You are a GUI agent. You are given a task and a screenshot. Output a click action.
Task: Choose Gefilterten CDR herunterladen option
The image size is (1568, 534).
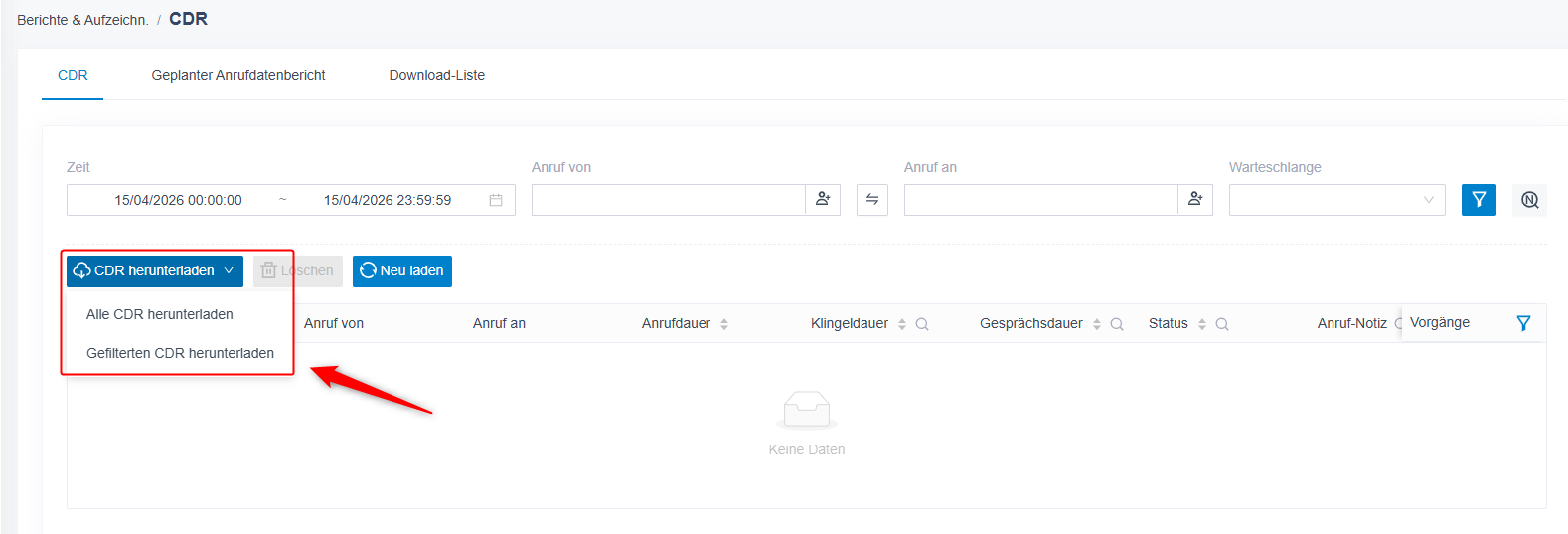tap(180, 353)
